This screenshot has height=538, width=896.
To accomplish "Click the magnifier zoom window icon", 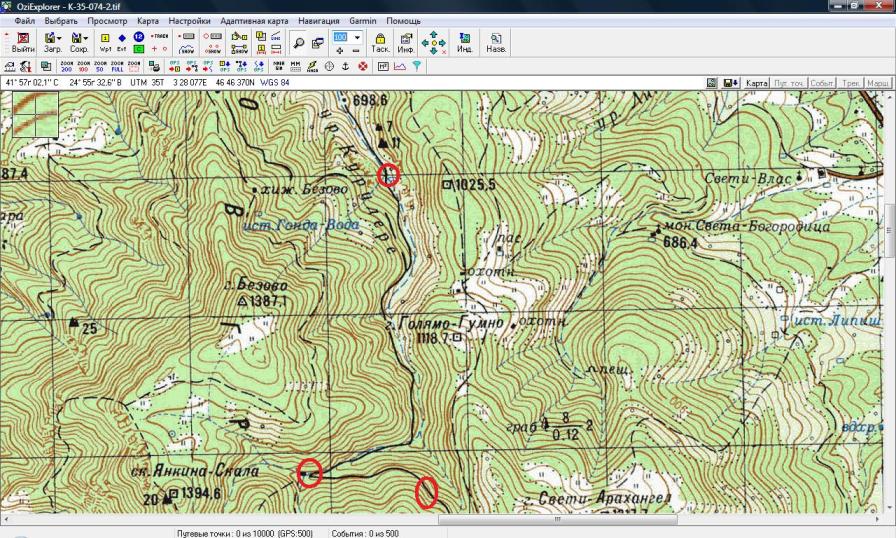I will 297,42.
